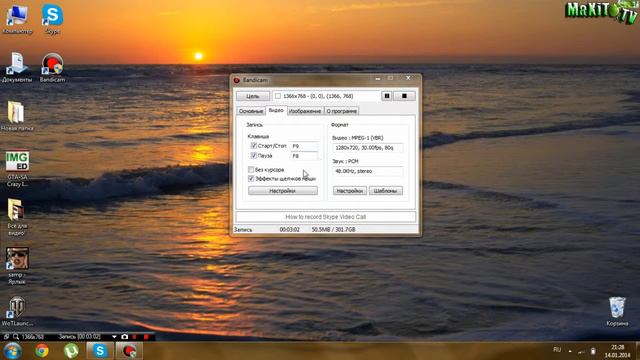Image resolution: width=640 pixels, height=360 pixels.
Task: Switch to the Основные tab
Action: pos(251,111)
